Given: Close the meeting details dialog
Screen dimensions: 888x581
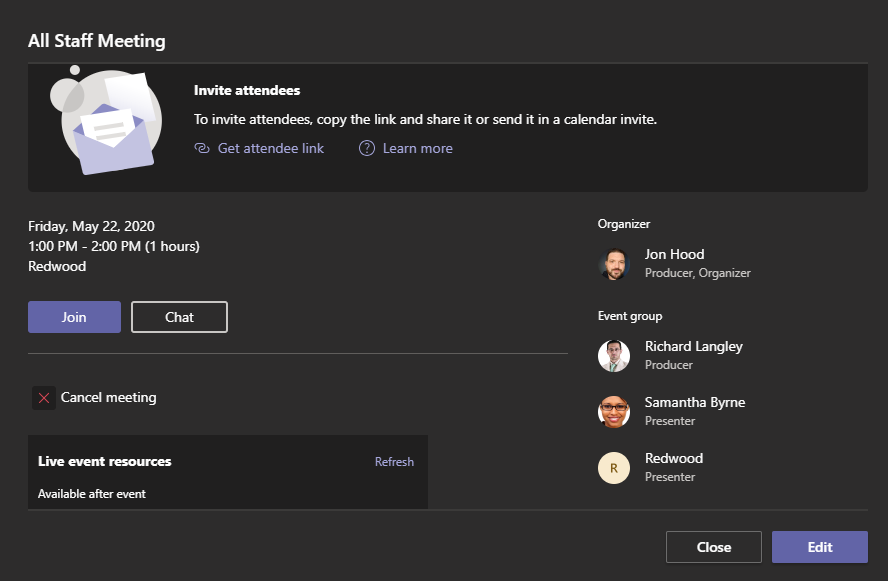Looking at the screenshot, I should click(714, 547).
